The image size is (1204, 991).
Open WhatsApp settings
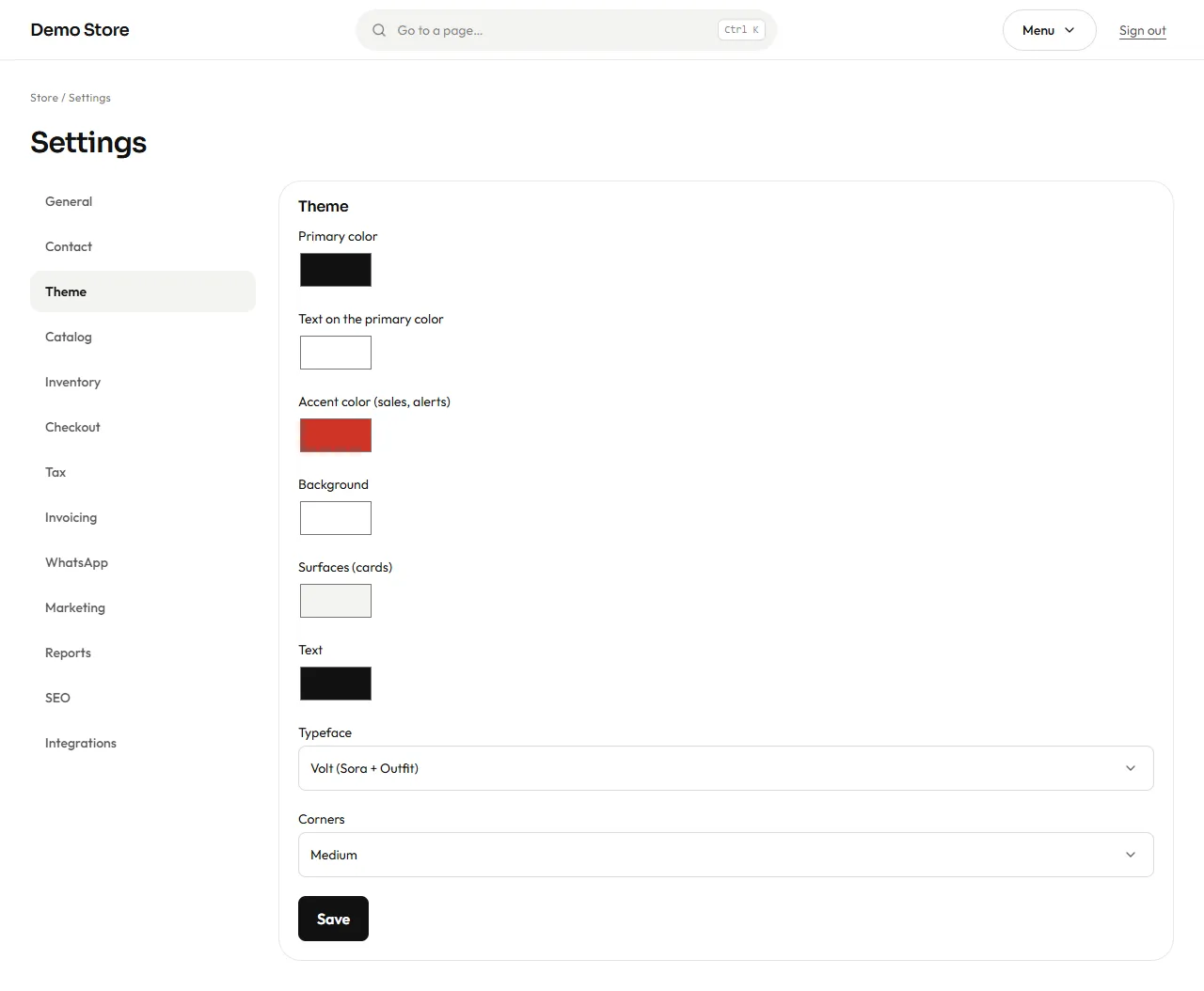(143, 562)
